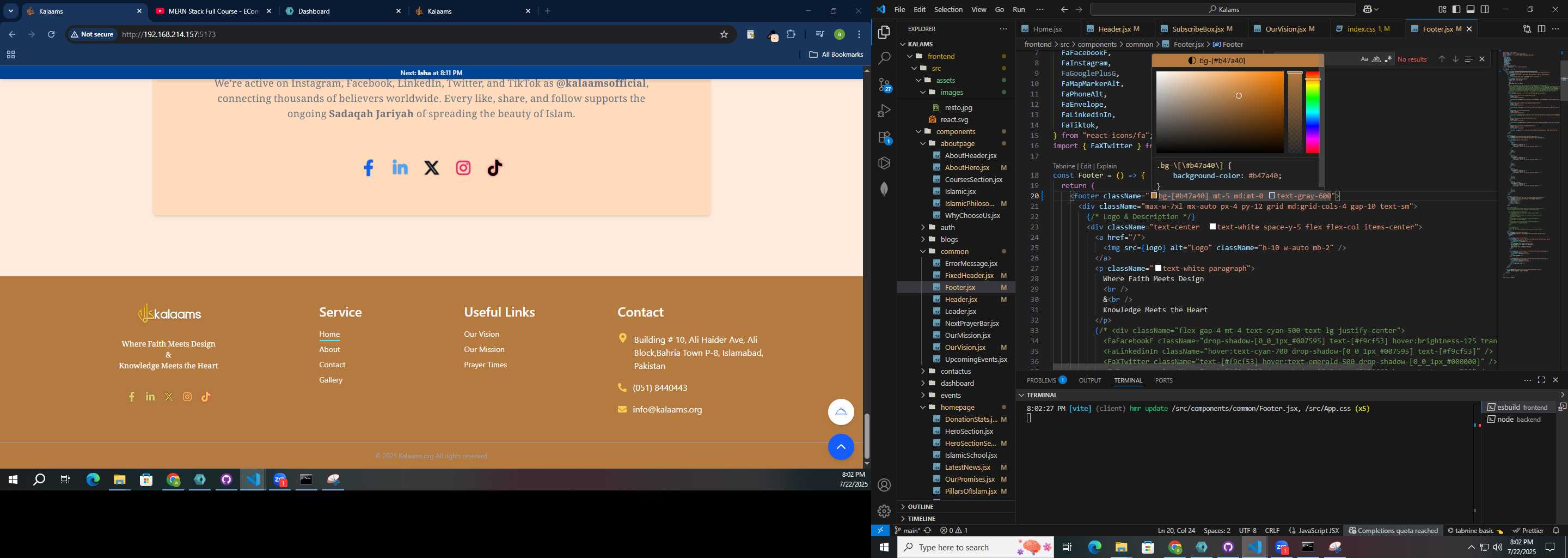1568x558 pixels.
Task: Click the large X Twitter icon in social card
Action: click(432, 167)
